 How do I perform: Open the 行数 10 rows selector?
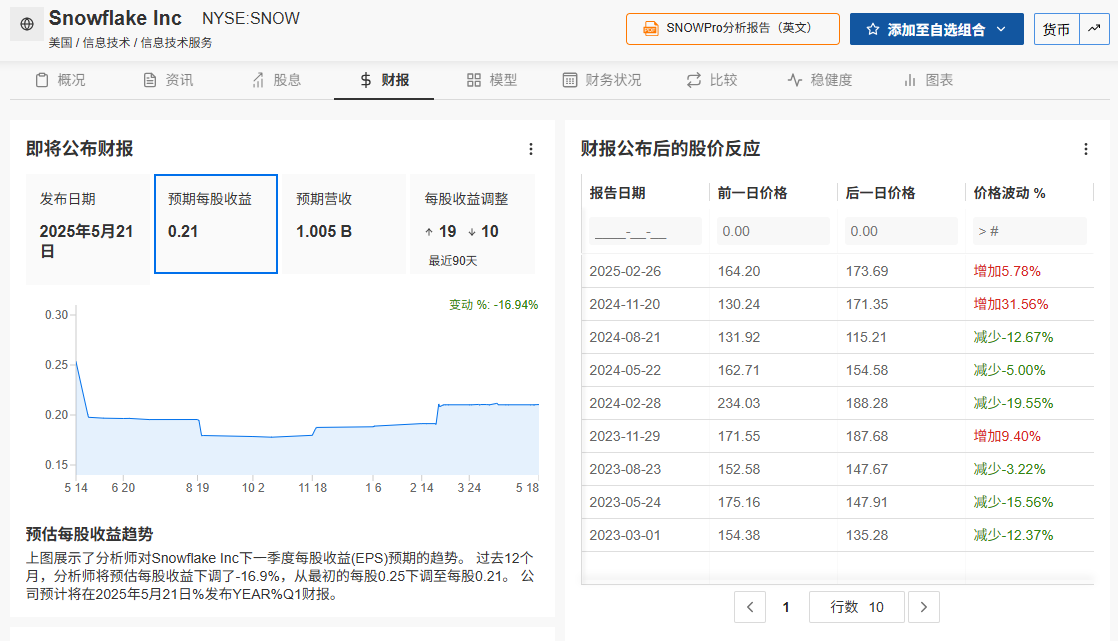[856, 607]
